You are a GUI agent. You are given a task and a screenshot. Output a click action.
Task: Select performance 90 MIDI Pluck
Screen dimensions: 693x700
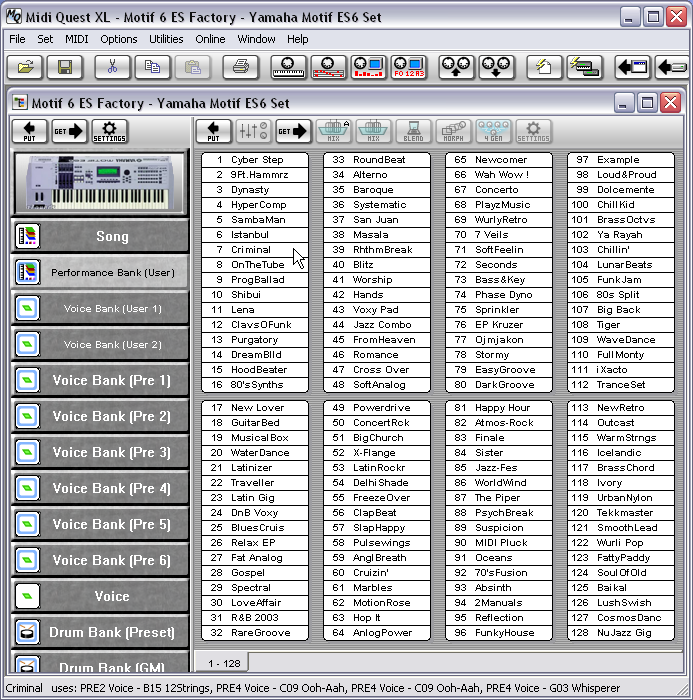pyautogui.click(x=499, y=543)
